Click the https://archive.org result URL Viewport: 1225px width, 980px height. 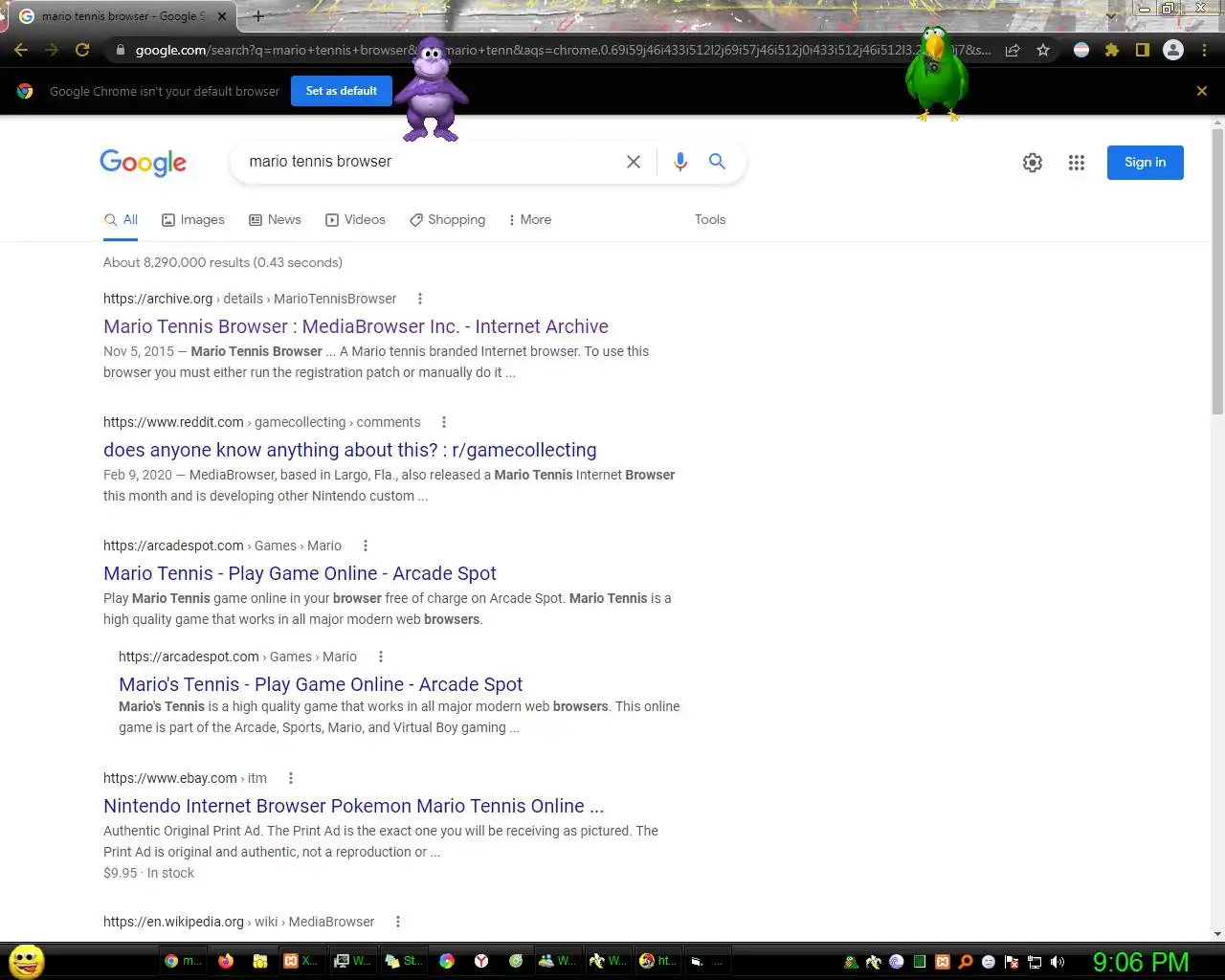pyautogui.click(x=158, y=299)
